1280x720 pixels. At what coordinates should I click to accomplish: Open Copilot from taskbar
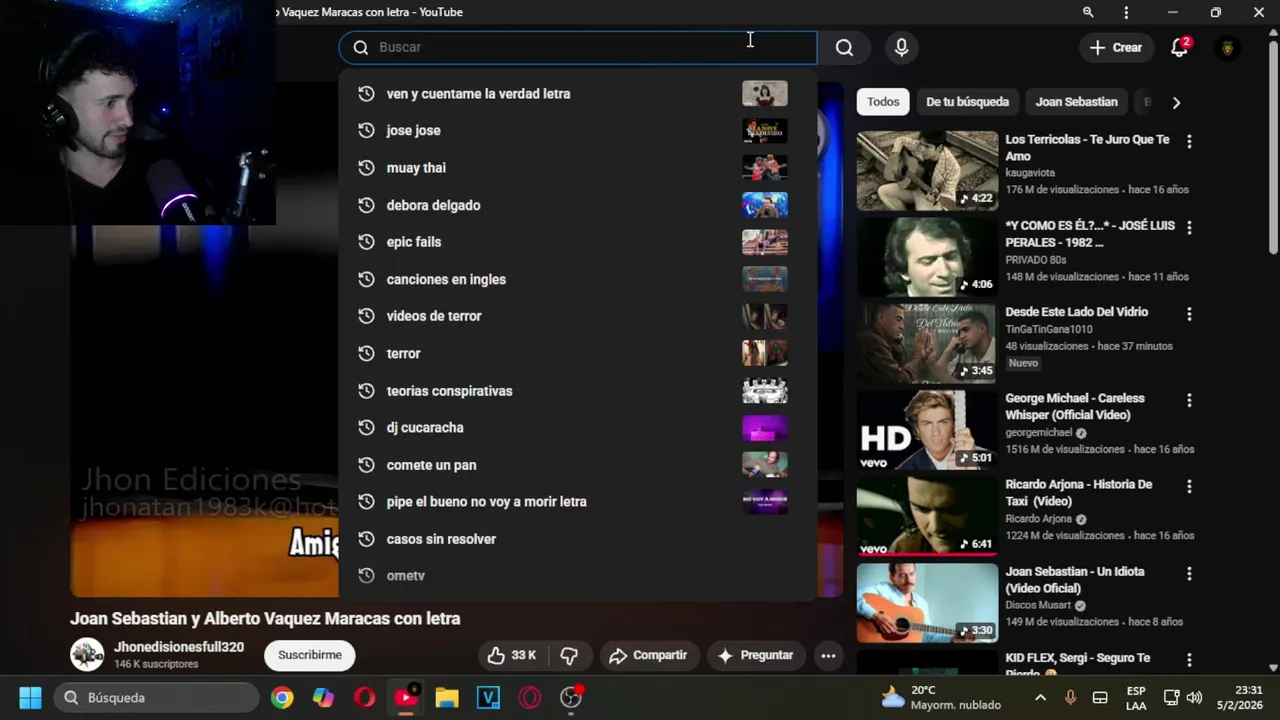point(323,697)
